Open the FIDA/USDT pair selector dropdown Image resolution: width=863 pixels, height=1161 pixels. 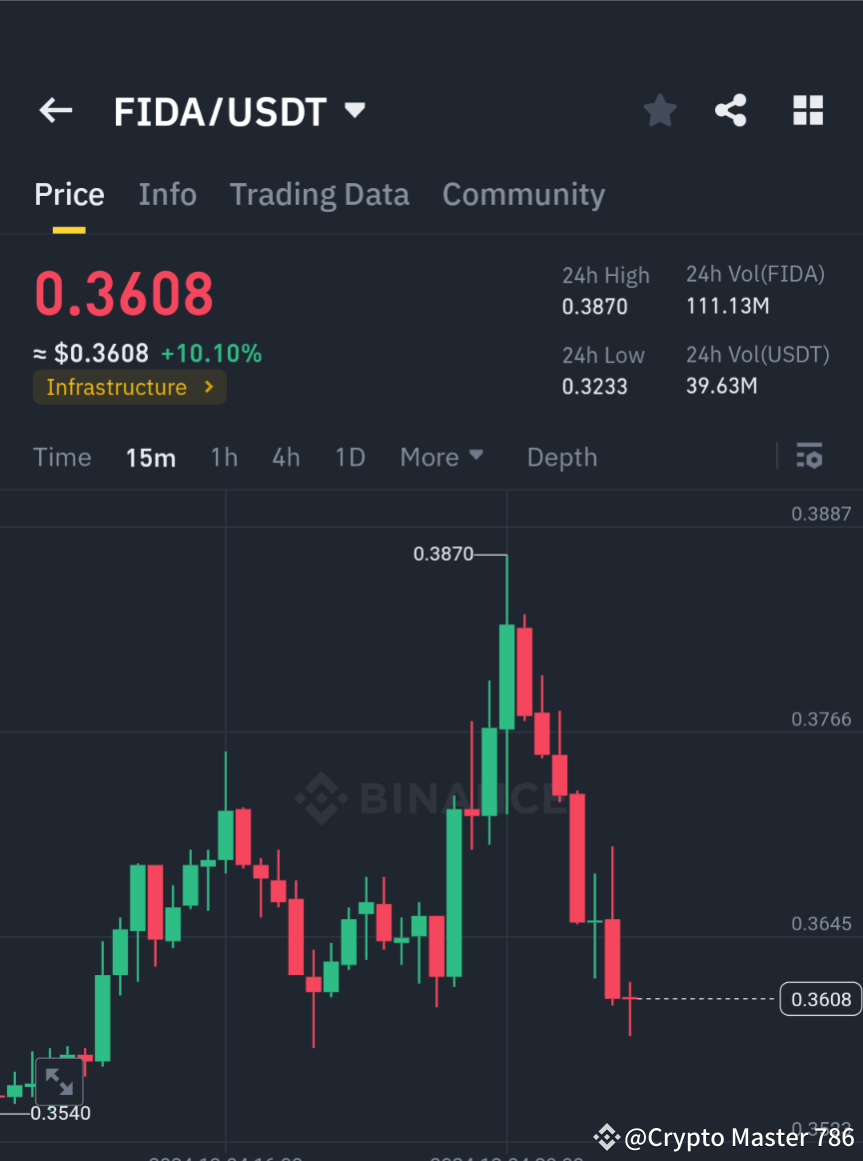(x=354, y=111)
